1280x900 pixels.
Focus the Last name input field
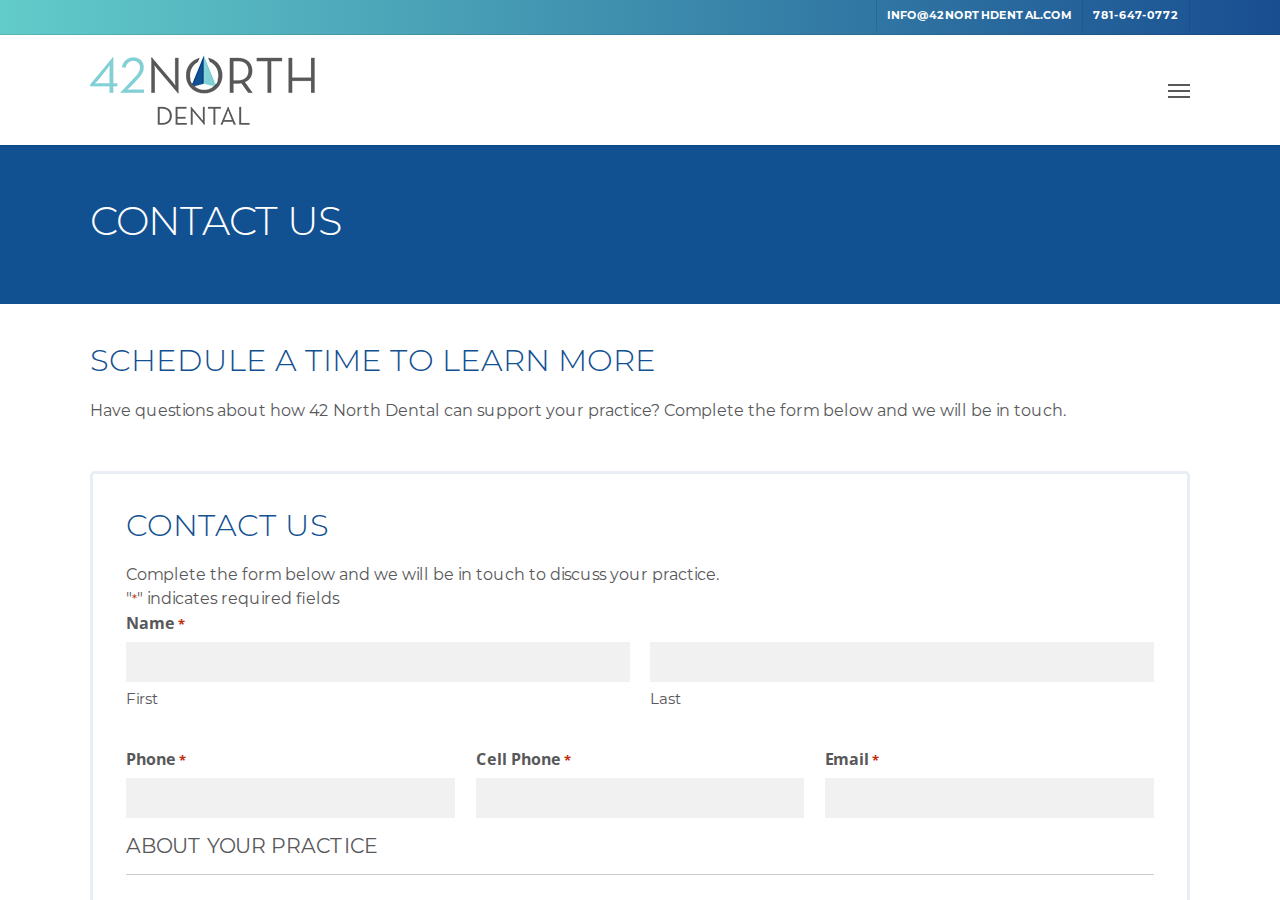(x=902, y=662)
